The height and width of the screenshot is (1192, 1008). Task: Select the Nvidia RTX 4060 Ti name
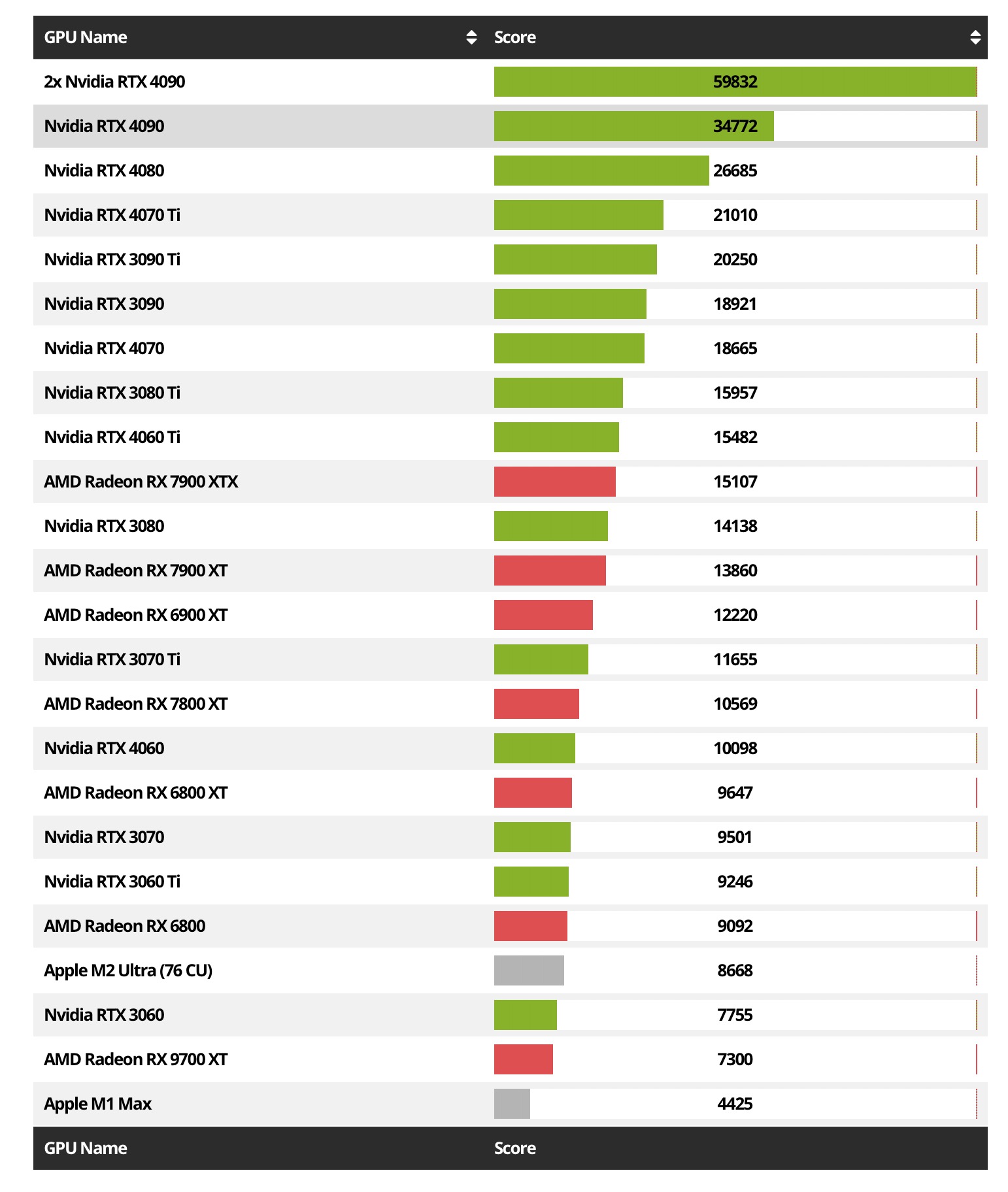pyautogui.click(x=112, y=437)
